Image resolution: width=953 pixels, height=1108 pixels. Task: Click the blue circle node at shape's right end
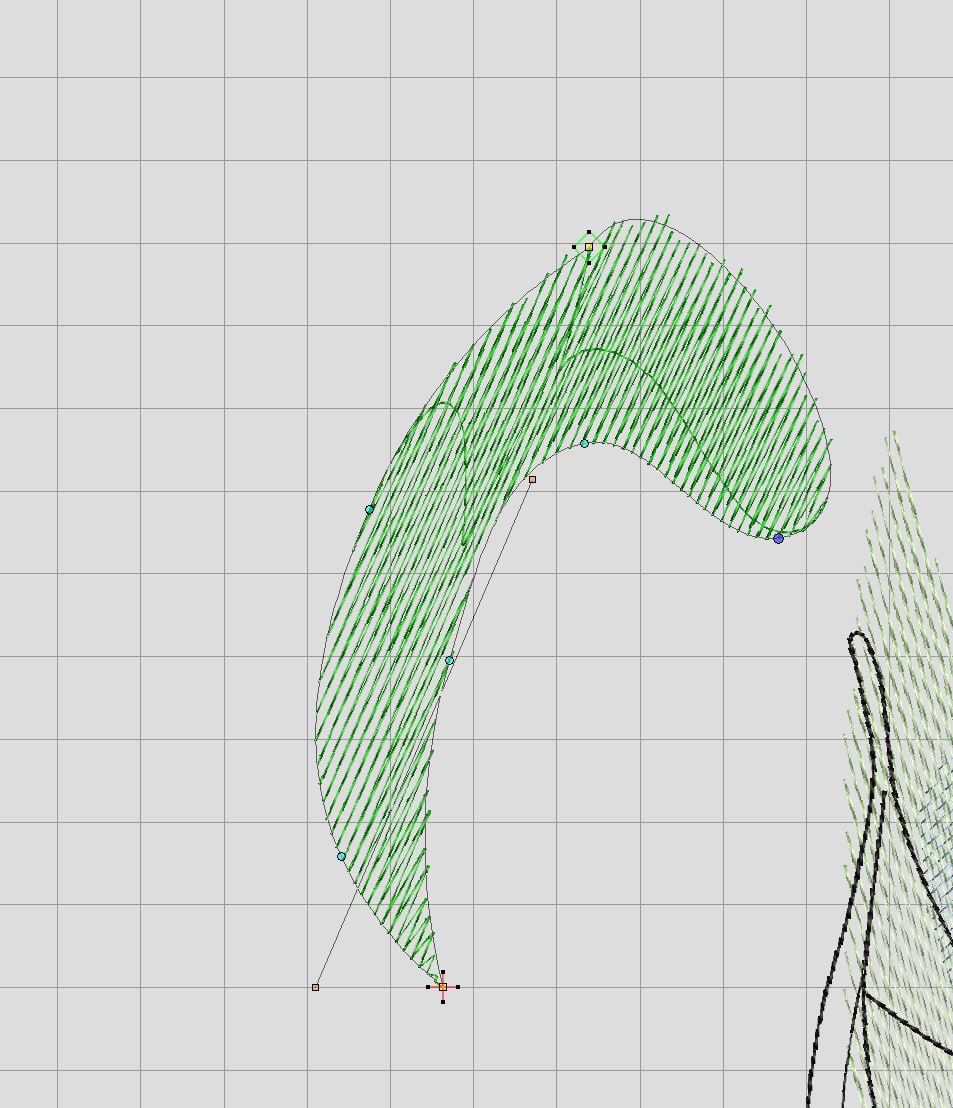tap(778, 538)
